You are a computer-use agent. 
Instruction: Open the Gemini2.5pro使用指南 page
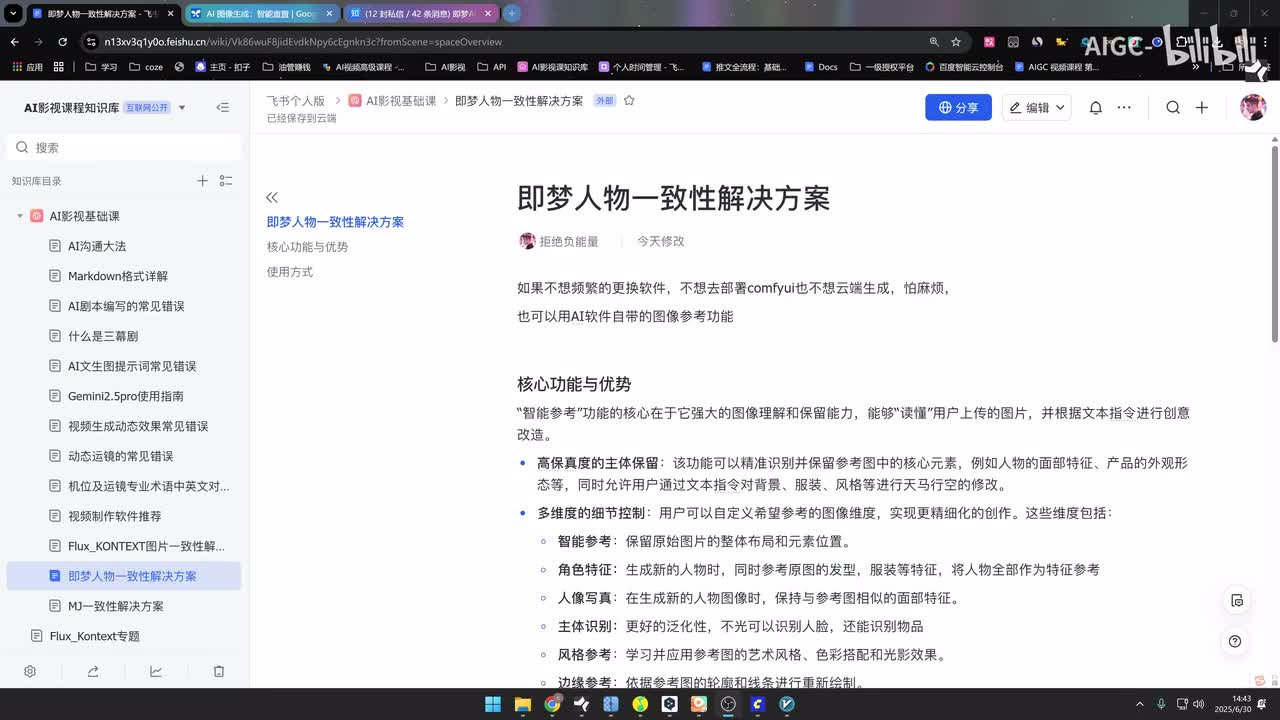[x=124, y=396]
